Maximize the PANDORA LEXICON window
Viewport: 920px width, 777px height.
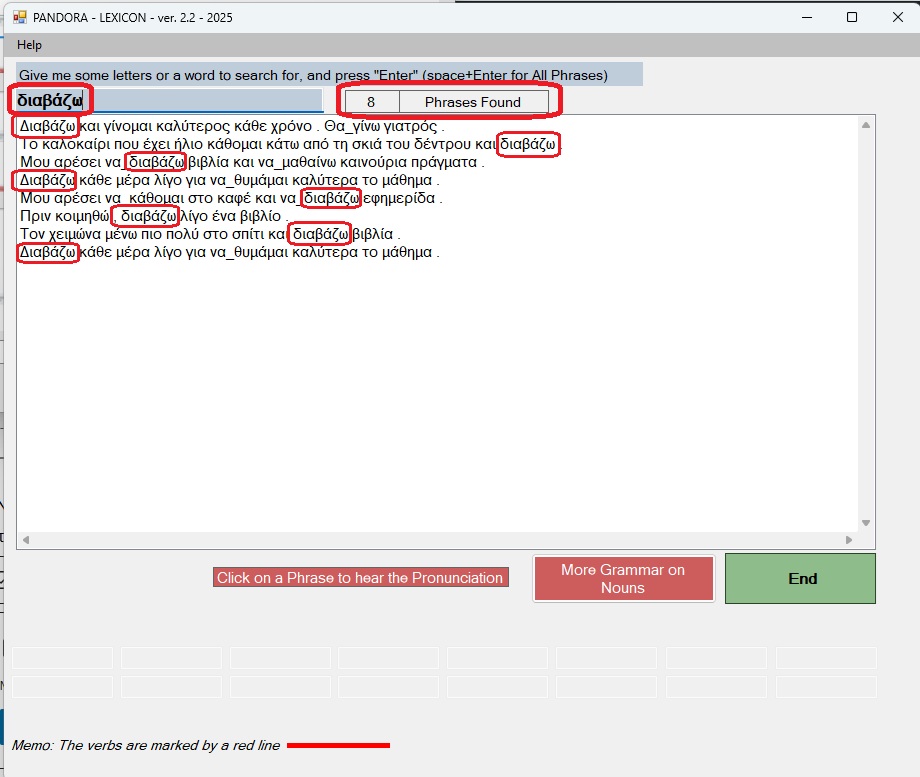click(x=852, y=17)
